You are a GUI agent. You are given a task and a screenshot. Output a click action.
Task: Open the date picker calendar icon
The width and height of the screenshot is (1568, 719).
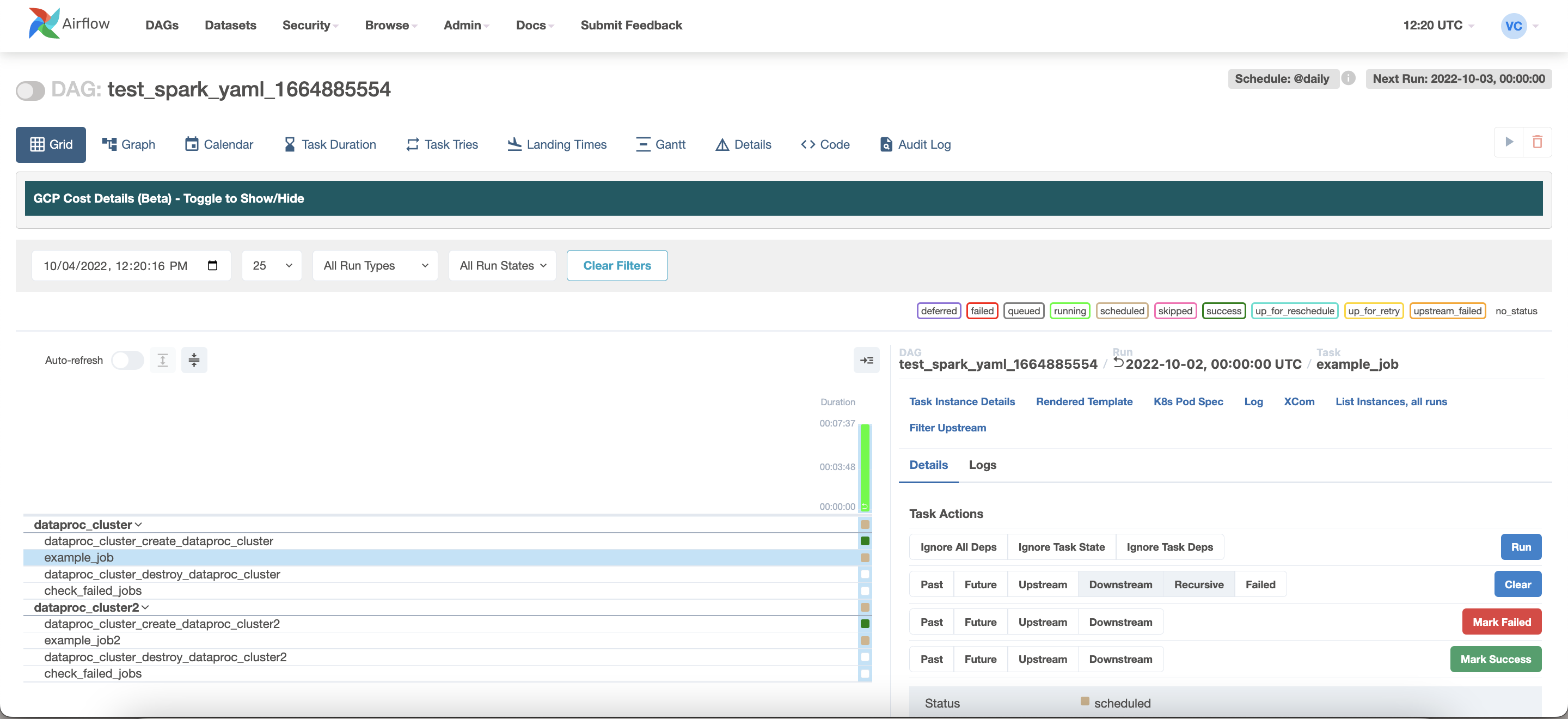pos(212,265)
